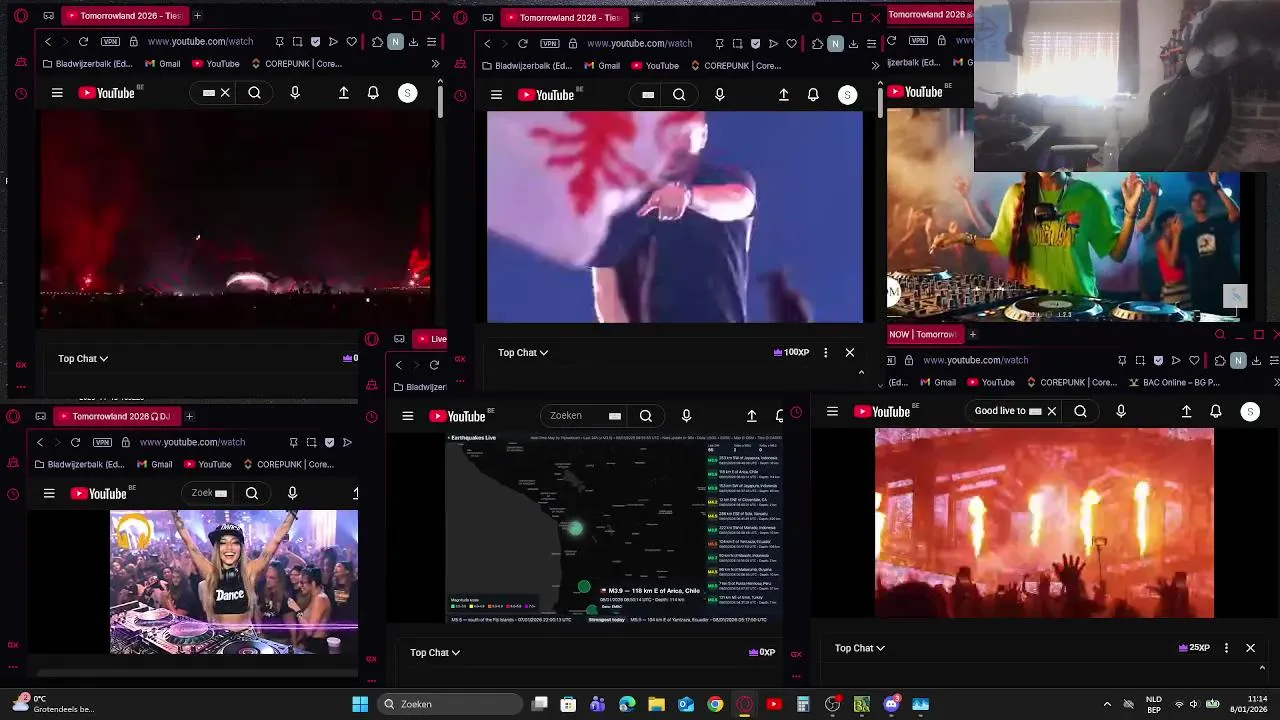Open account avatar S in top-left window
This screenshot has height=720, width=1280.
point(407,93)
